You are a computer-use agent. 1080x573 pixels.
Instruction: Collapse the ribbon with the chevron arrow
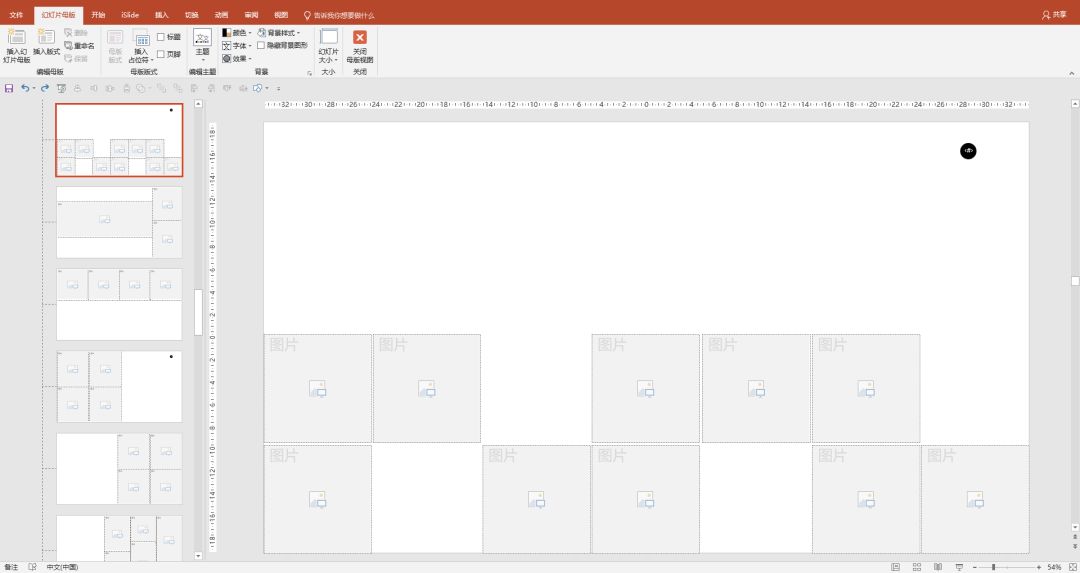1071,73
